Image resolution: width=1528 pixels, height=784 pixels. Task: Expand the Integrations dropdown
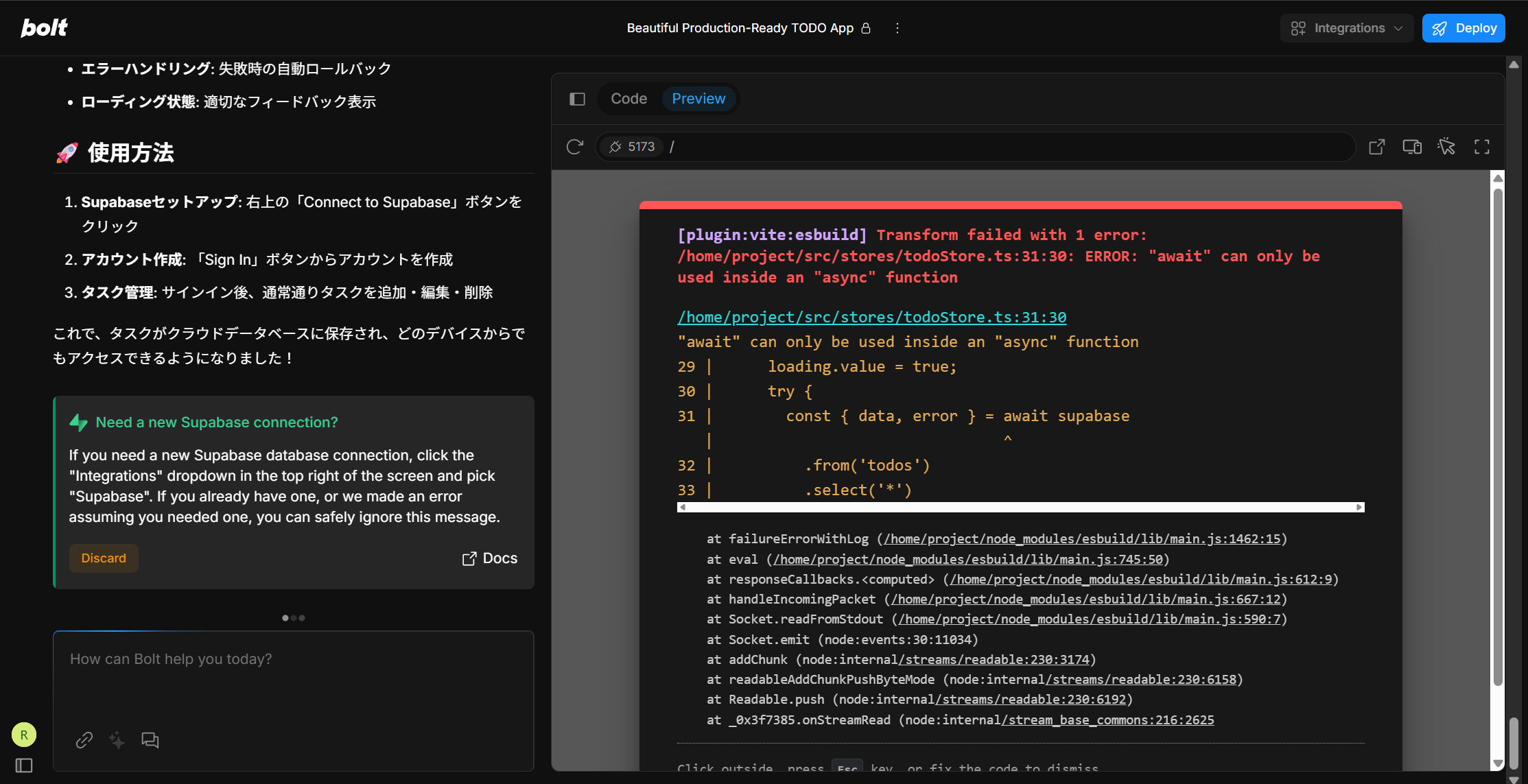1346,28
